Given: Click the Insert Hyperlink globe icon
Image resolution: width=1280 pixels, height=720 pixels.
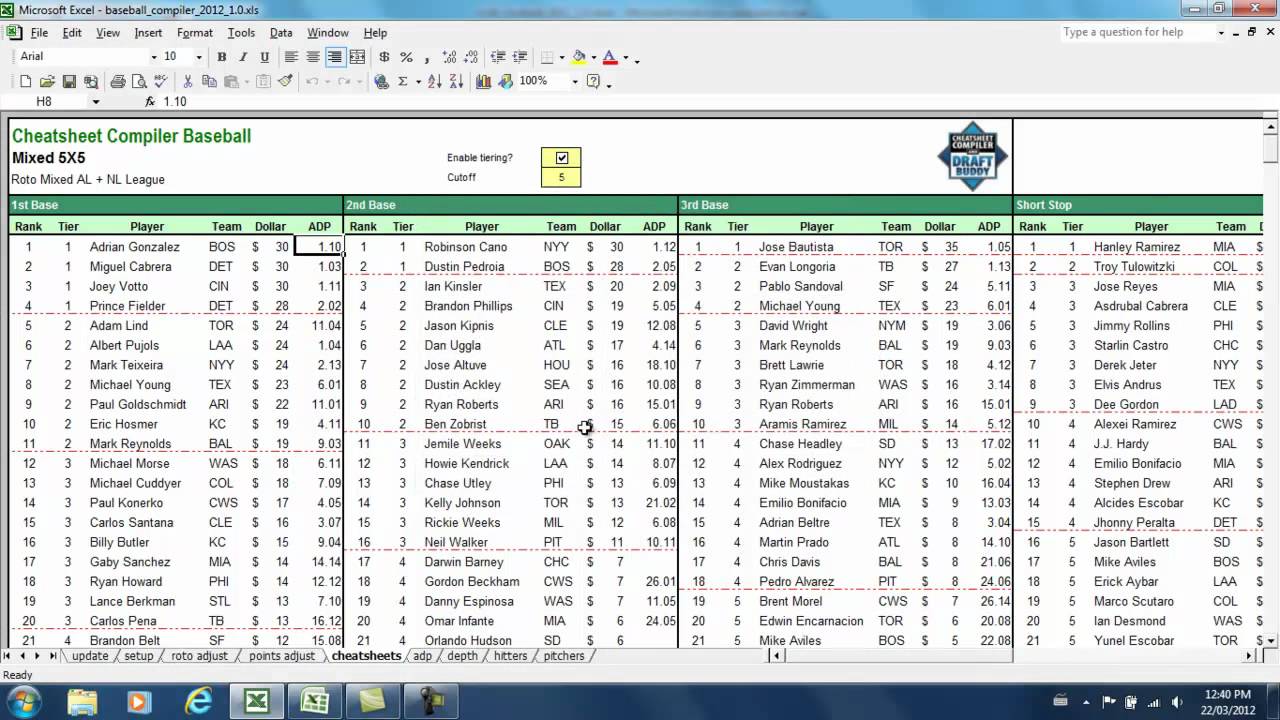Looking at the screenshot, I should 381,81.
